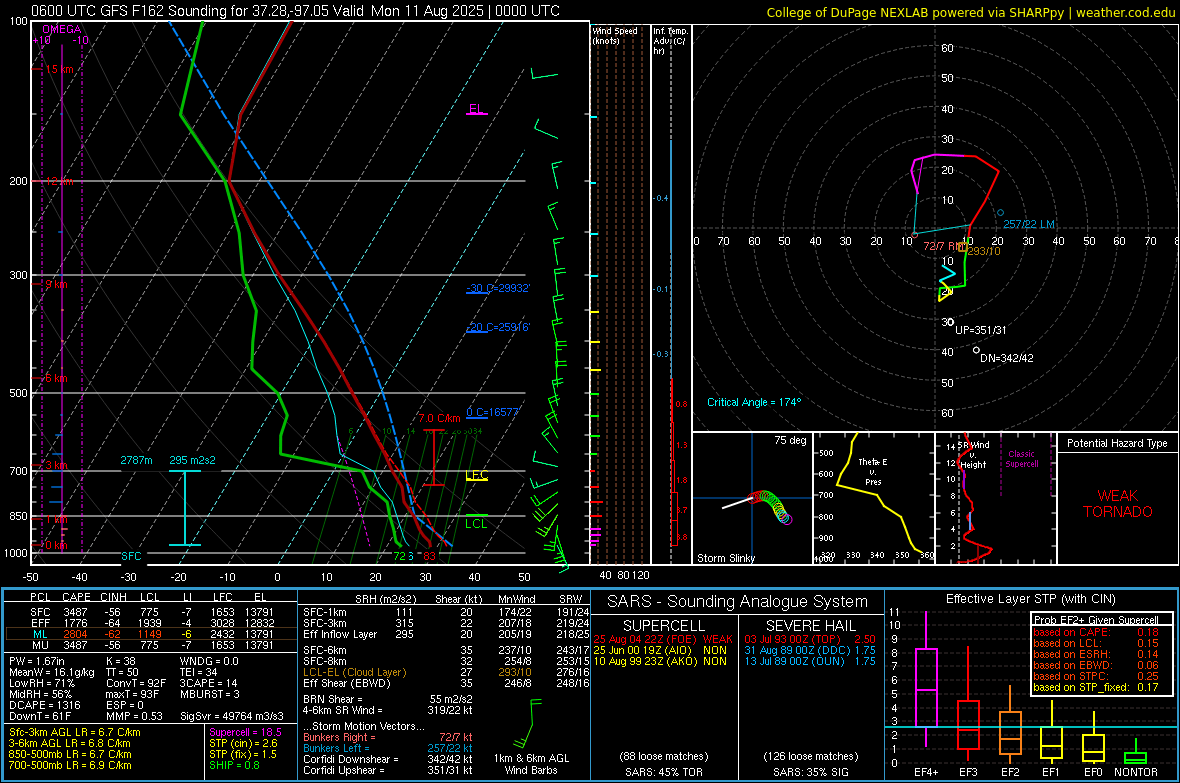Click the sounding title with valid date
This screenshot has height=783, width=1180.
point(296,11)
